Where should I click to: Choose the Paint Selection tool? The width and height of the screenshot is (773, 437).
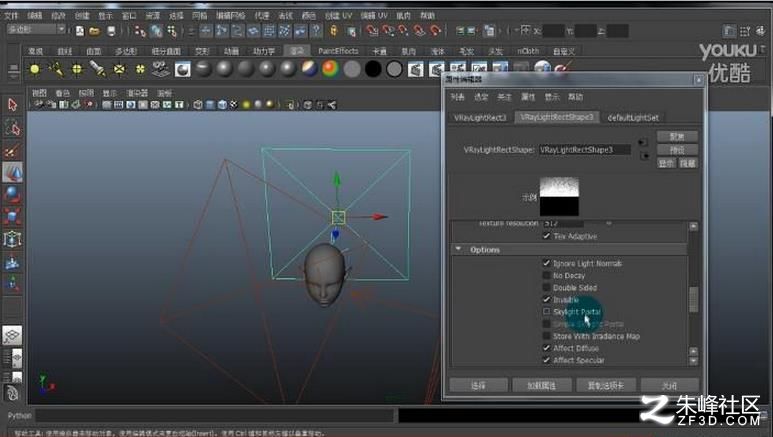[12, 151]
